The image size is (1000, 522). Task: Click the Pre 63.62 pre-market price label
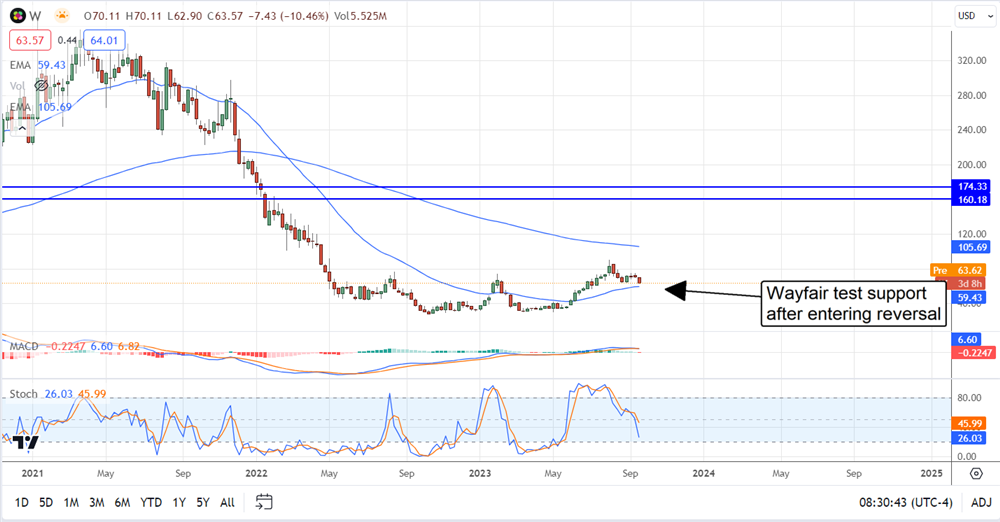coord(957,271)
